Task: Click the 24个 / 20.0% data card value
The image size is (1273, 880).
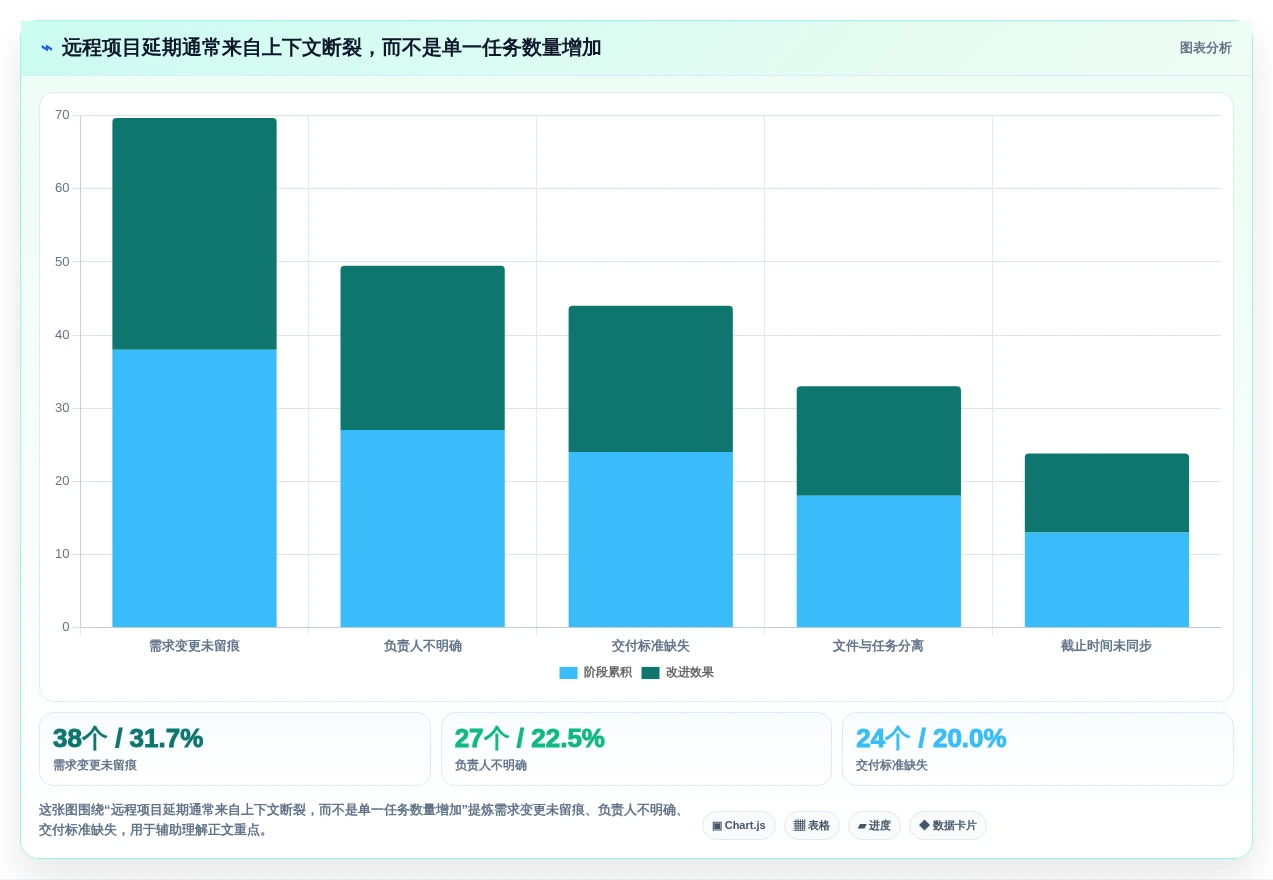Action: click(x=931, y=739)
